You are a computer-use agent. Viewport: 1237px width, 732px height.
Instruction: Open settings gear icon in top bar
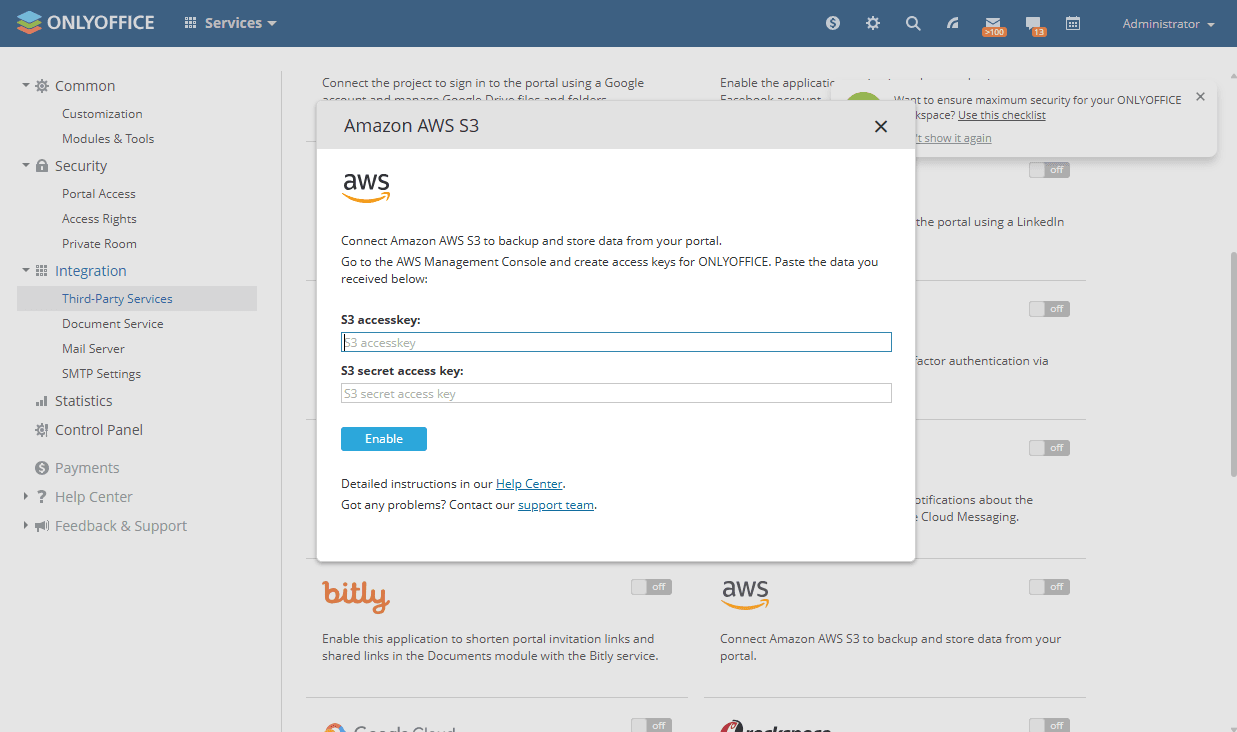coord(873,23)
